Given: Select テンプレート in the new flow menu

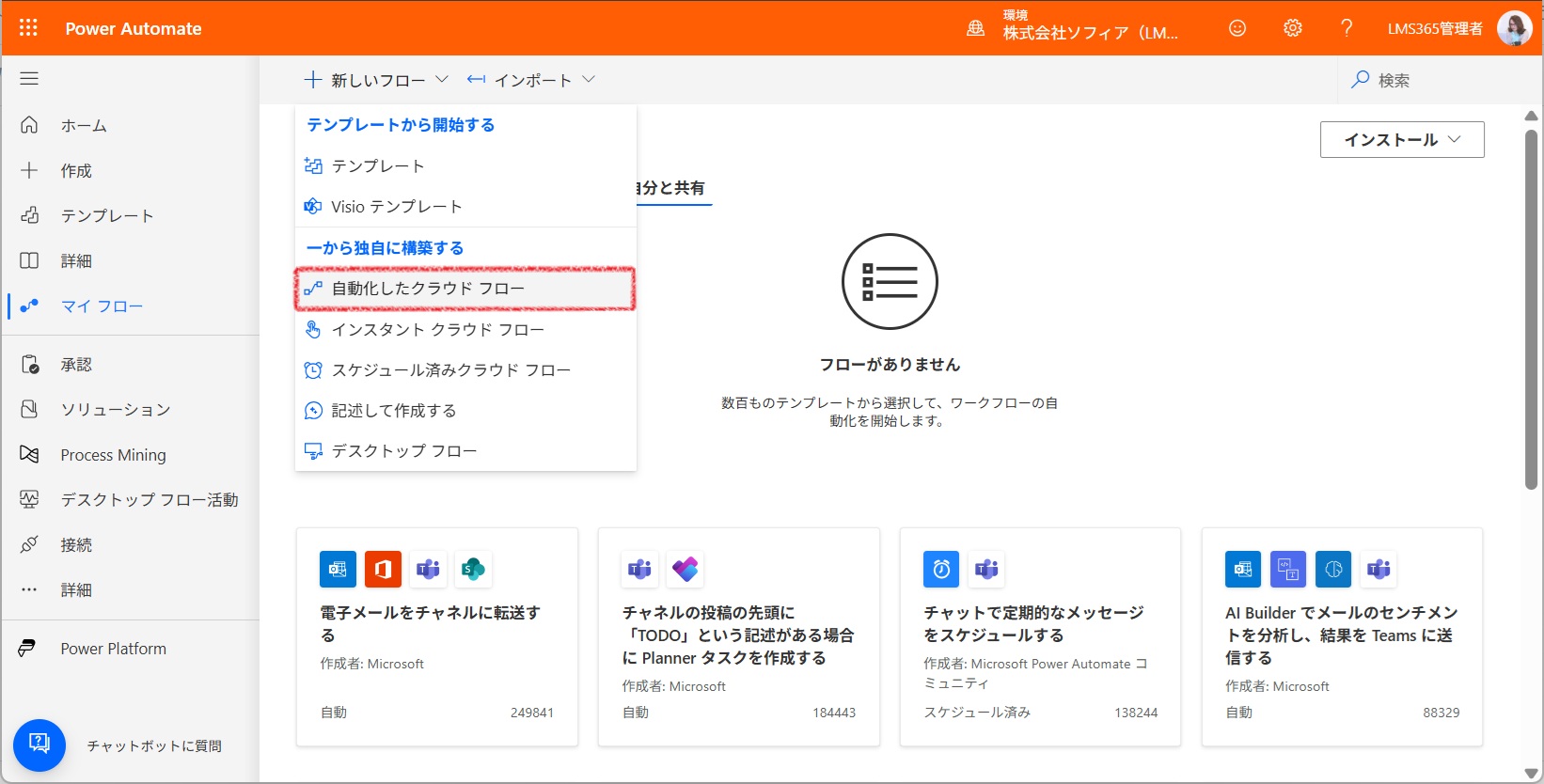Looking at the screenshot, I should click(465, 165).
